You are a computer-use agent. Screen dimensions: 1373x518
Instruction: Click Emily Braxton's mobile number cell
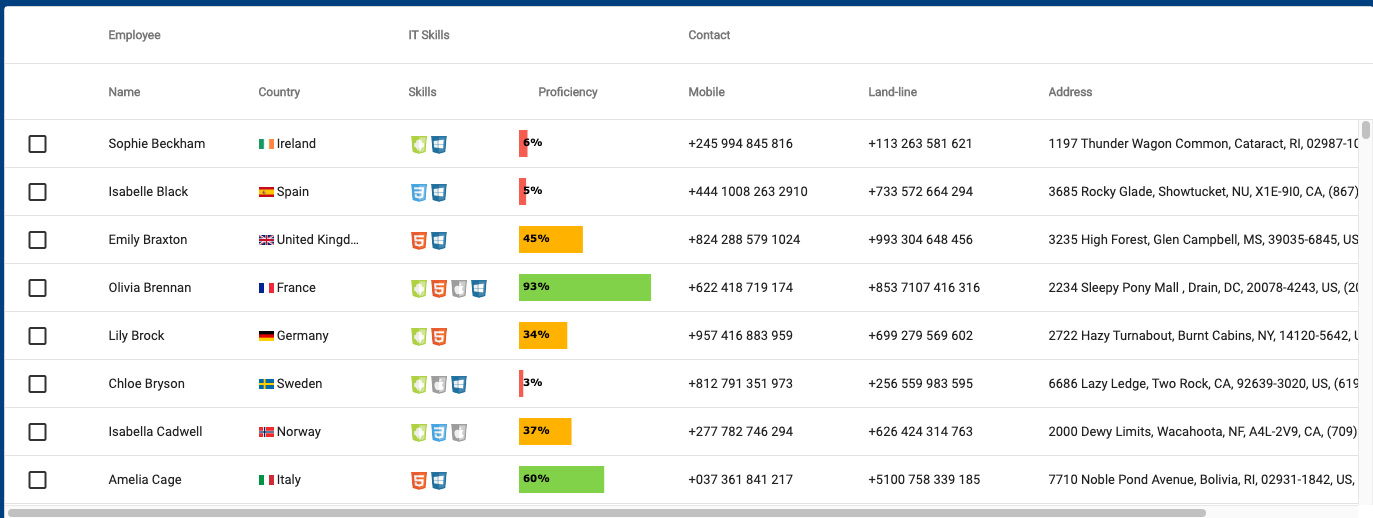(x=744, y=240)
